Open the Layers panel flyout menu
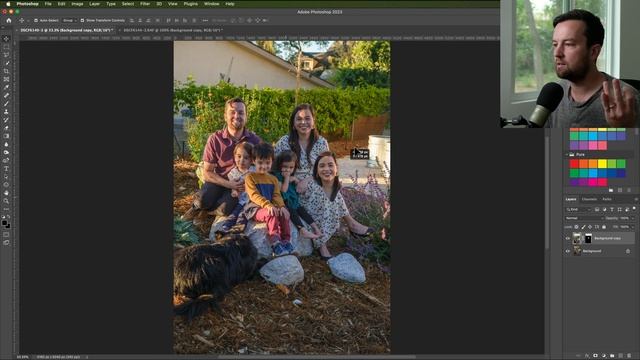The height and width of the screenshot is (360, 640). pyautogui.click(x=636, y=199)
